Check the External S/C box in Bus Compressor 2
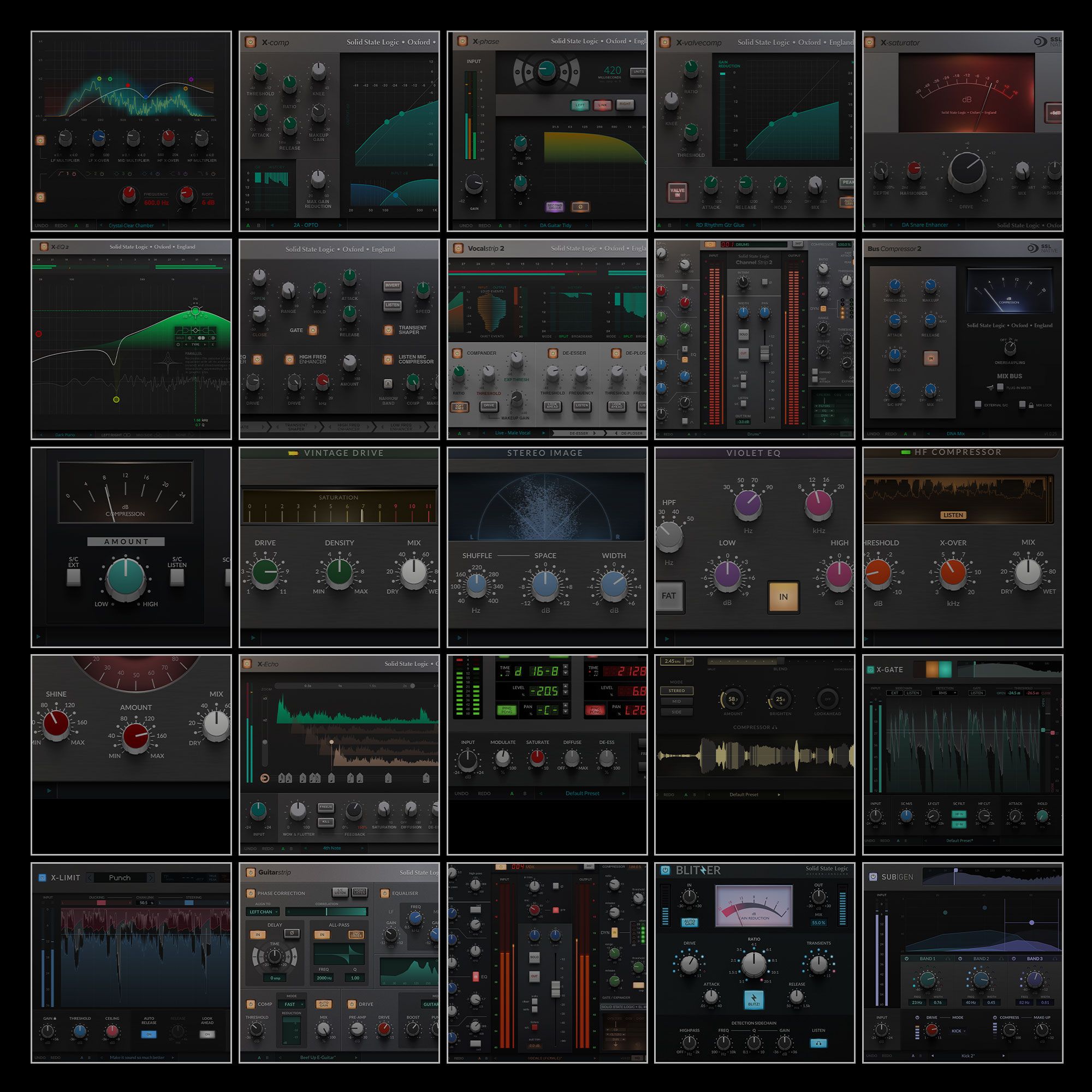 point(978,405)
